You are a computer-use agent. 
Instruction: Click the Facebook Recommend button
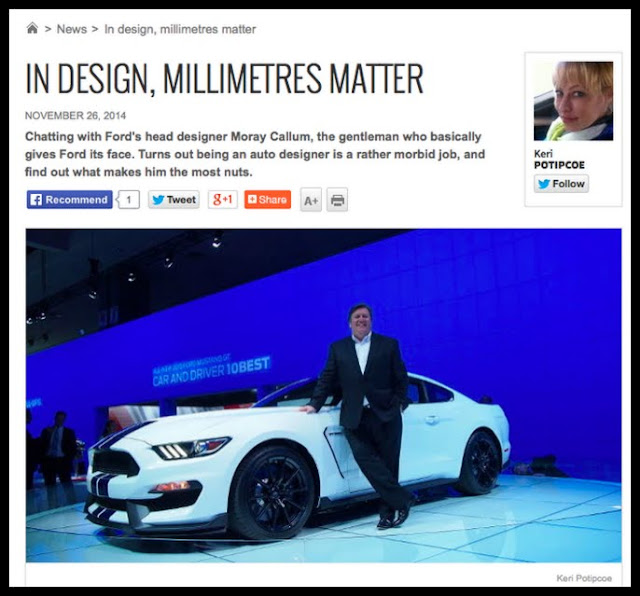(x=69, y=200)
